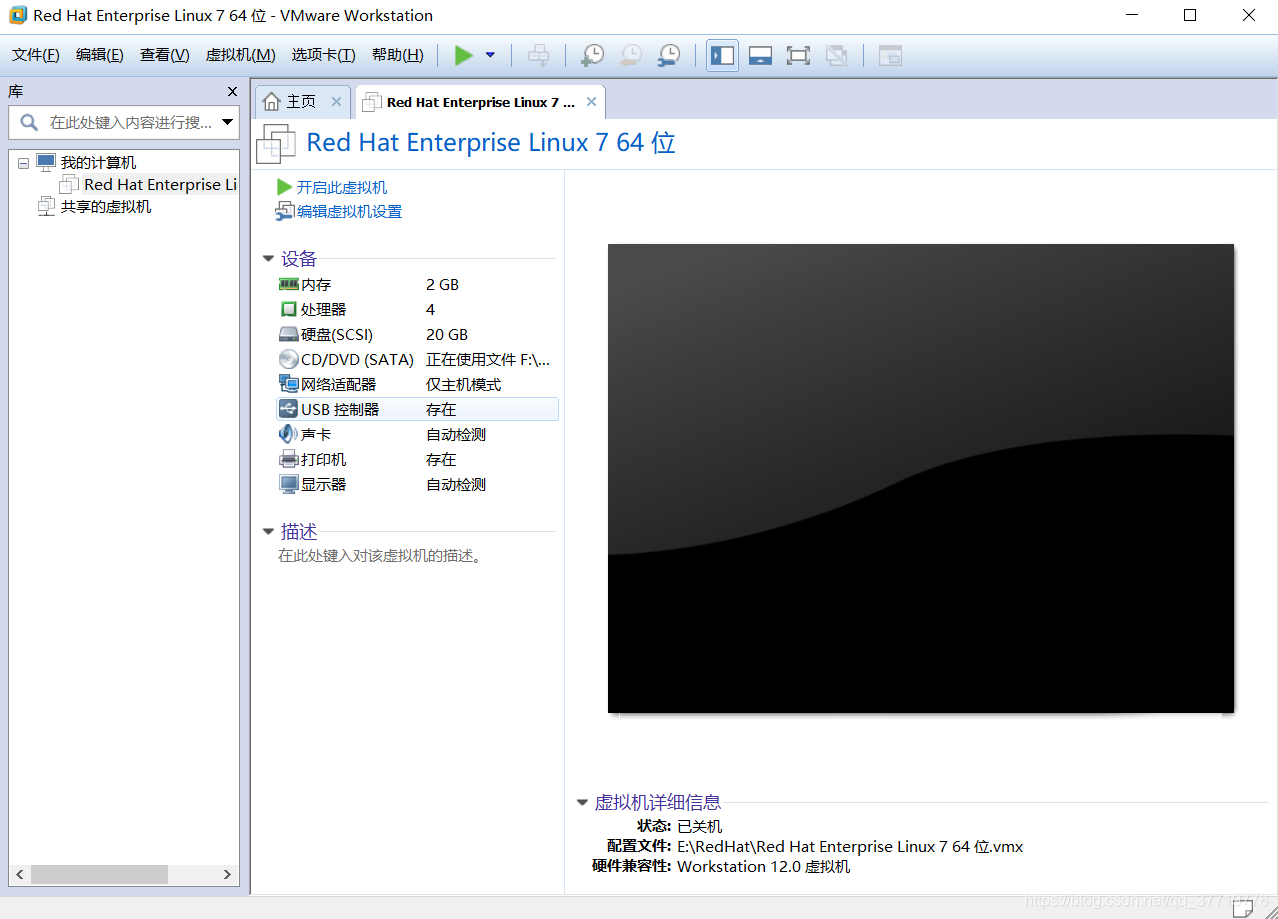The width and height of the screenshot is (1278, 919).
Task: Take a snapshot of the virtual machine
Action: [592, 55]
